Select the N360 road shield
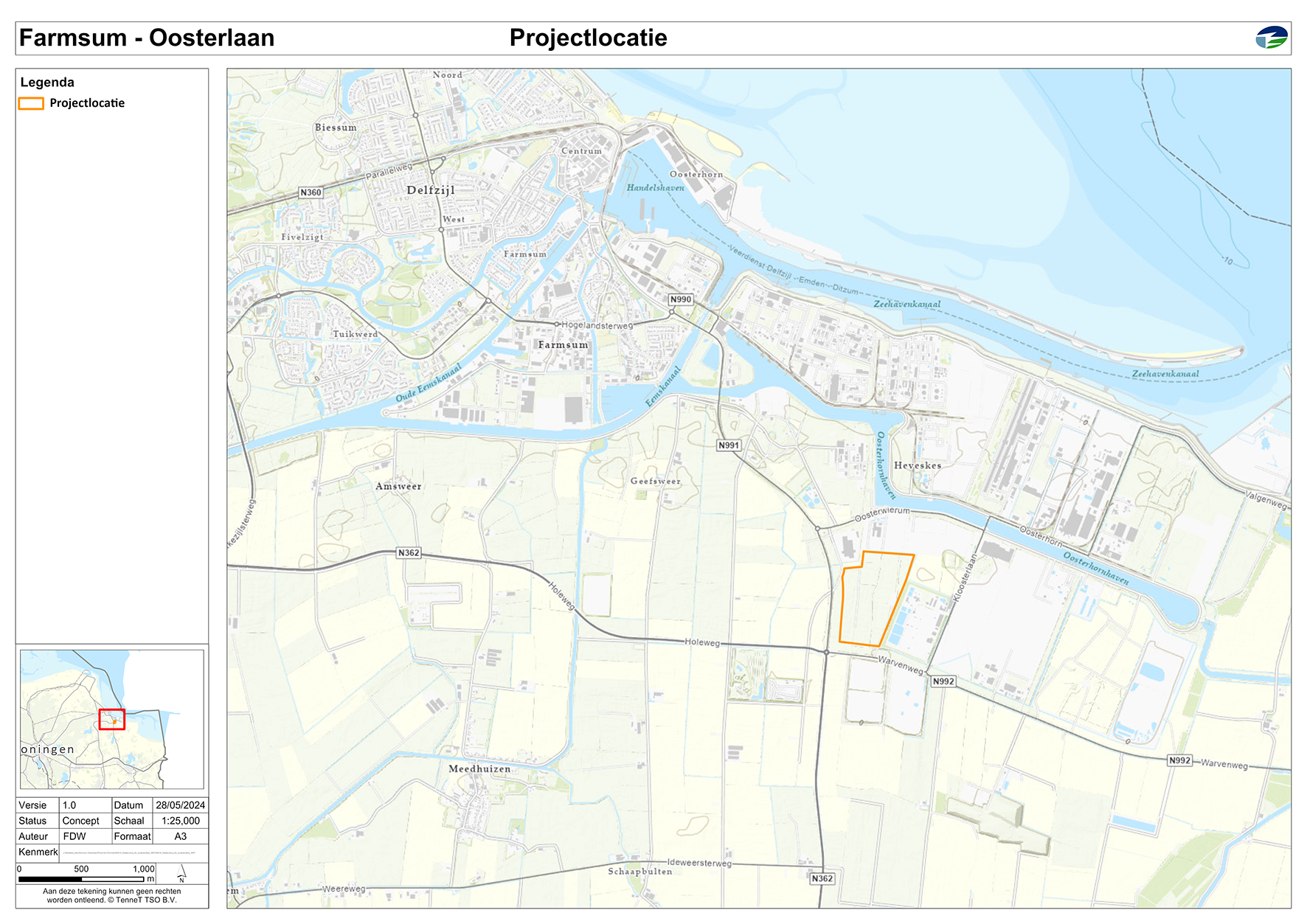This screenshot has height=924, width=1307. click(x=311, y=192)
